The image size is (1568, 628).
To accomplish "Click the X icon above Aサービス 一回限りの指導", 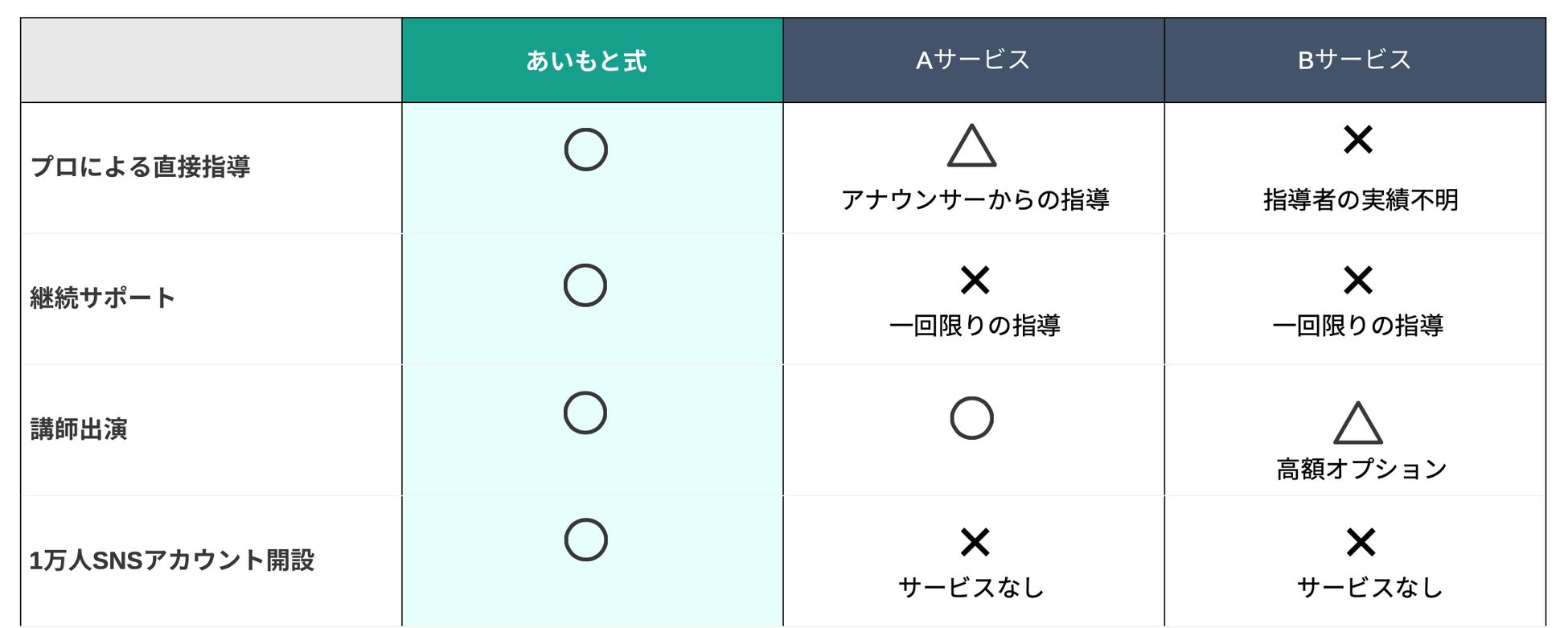I will click(x=975, y=281).
